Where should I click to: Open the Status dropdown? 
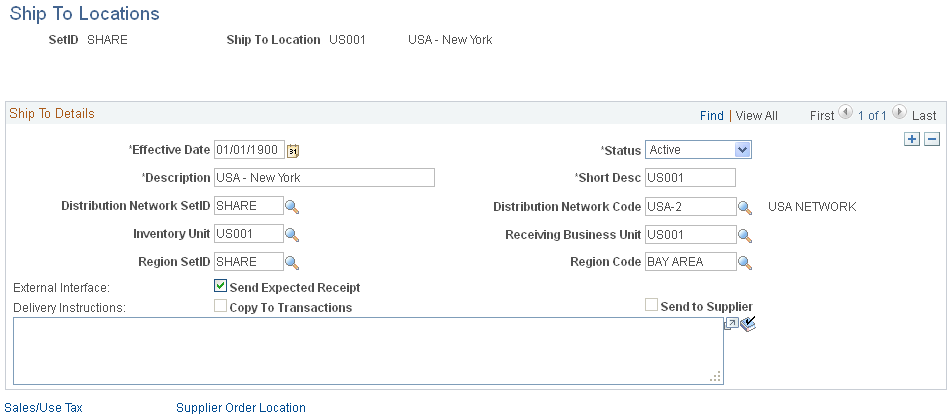(698, 150)
